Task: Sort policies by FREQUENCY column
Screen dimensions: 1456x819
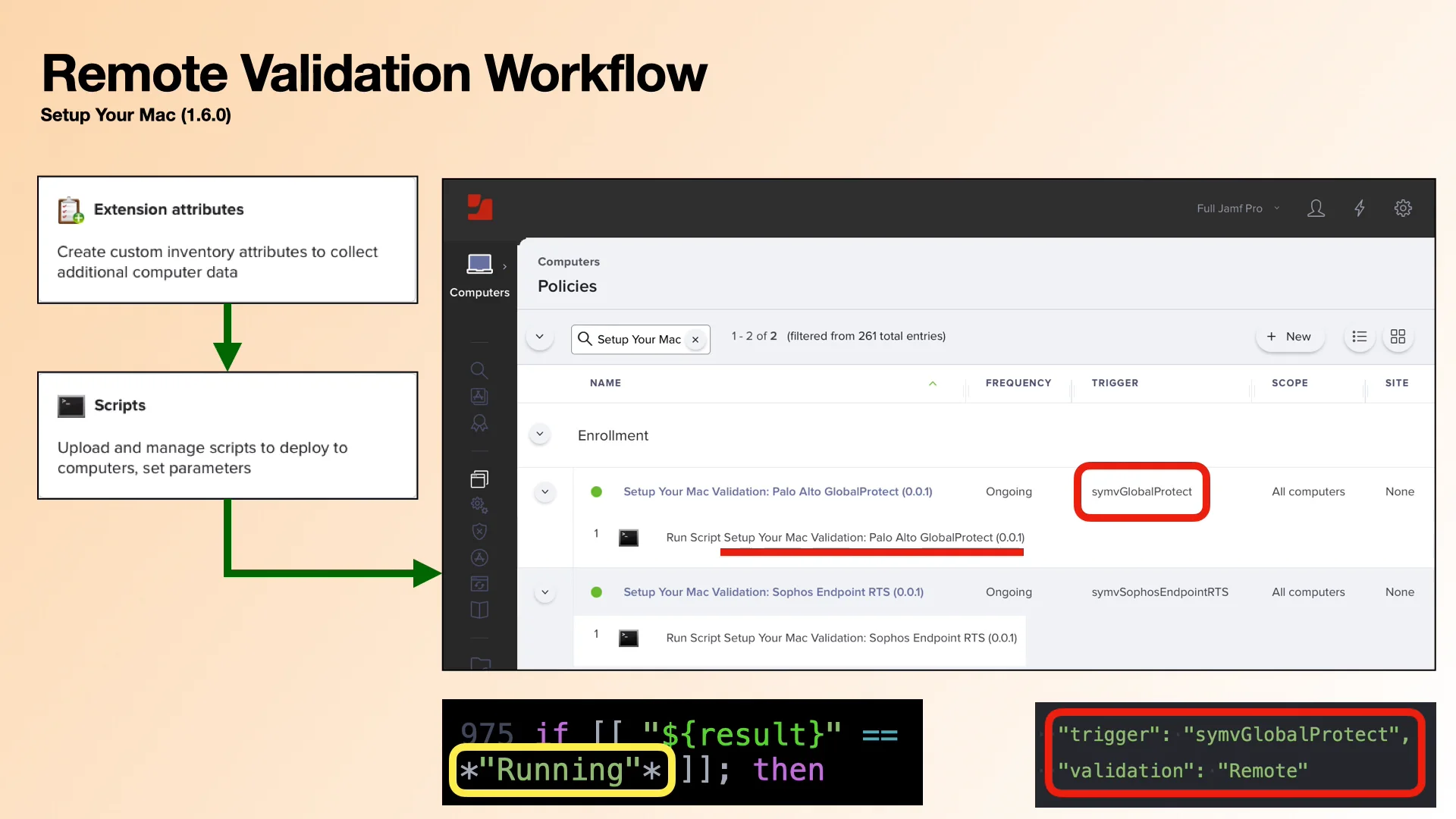Action: point(1018,383)
